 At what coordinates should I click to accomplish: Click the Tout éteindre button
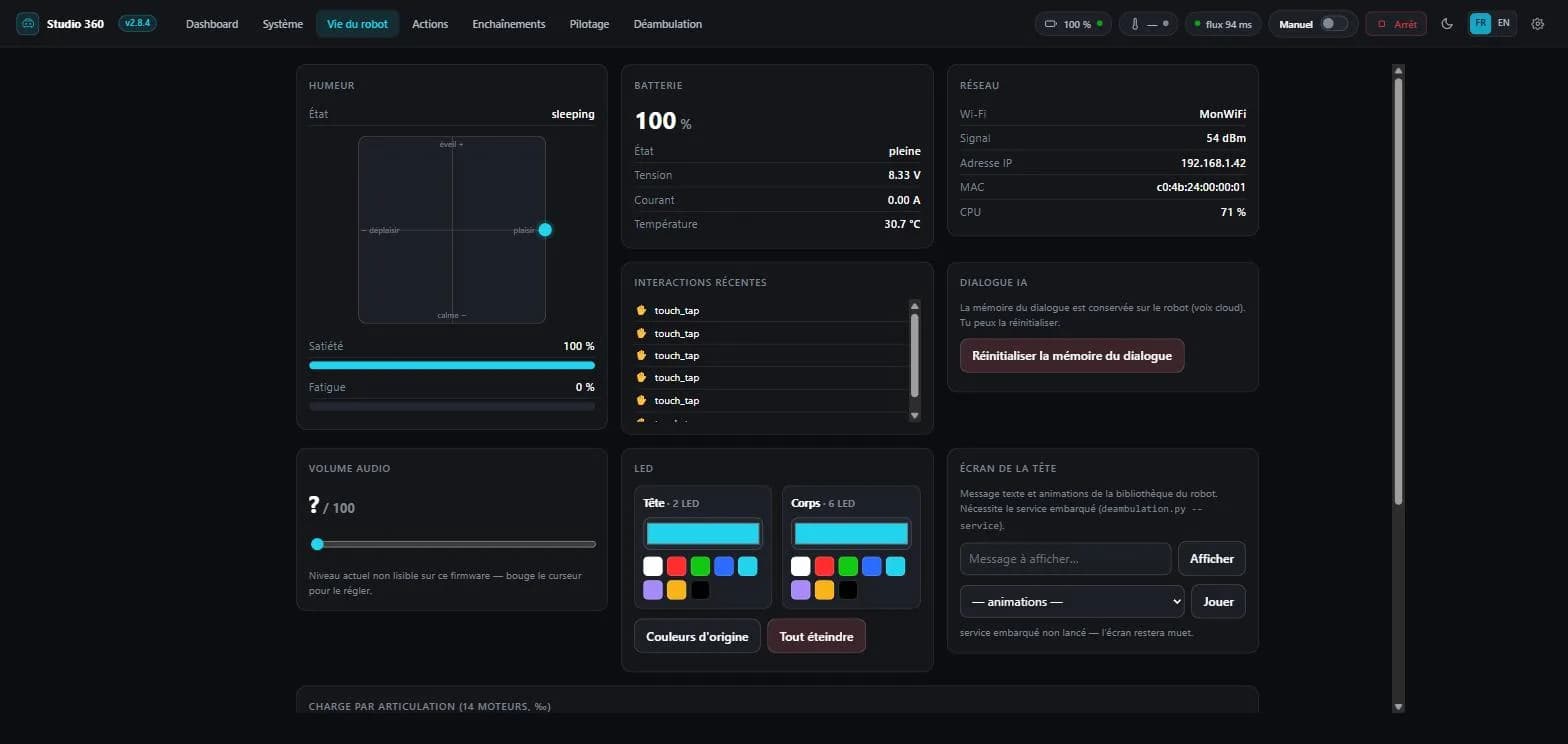pos(816,636)
